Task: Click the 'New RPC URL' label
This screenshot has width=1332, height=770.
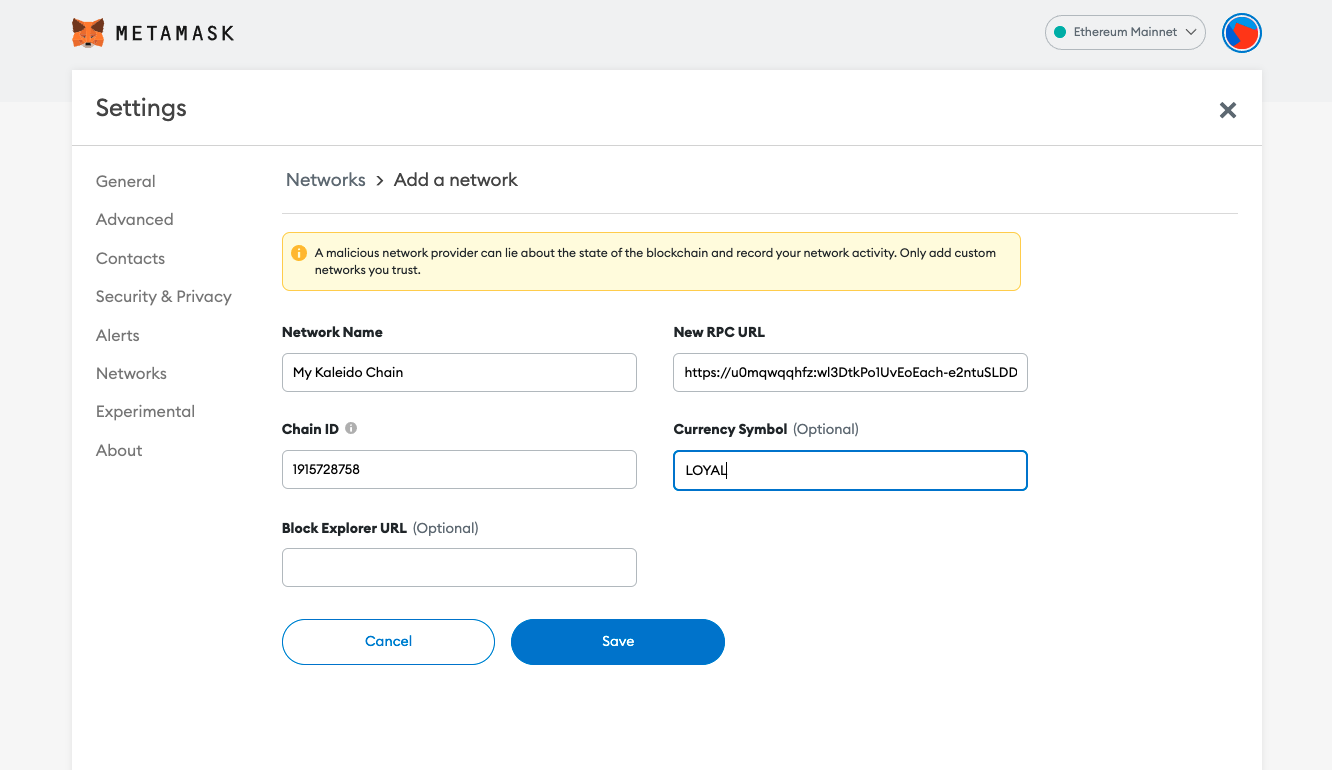Action: (719, 332)
